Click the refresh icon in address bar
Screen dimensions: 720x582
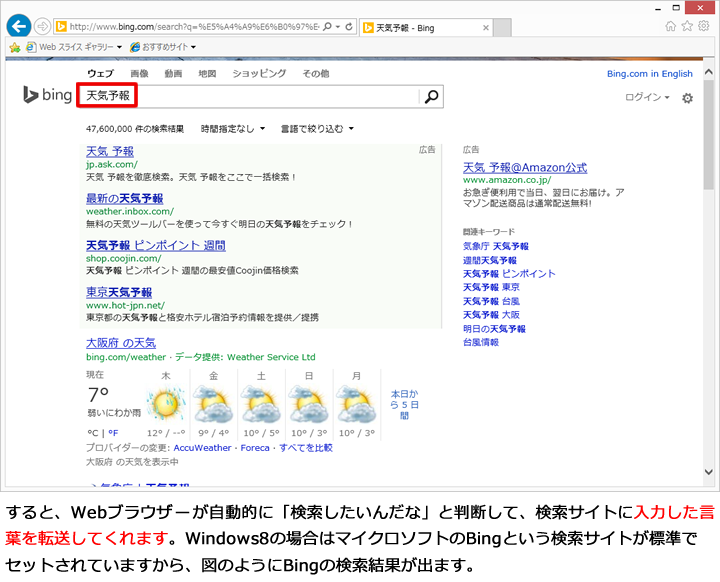349,27
